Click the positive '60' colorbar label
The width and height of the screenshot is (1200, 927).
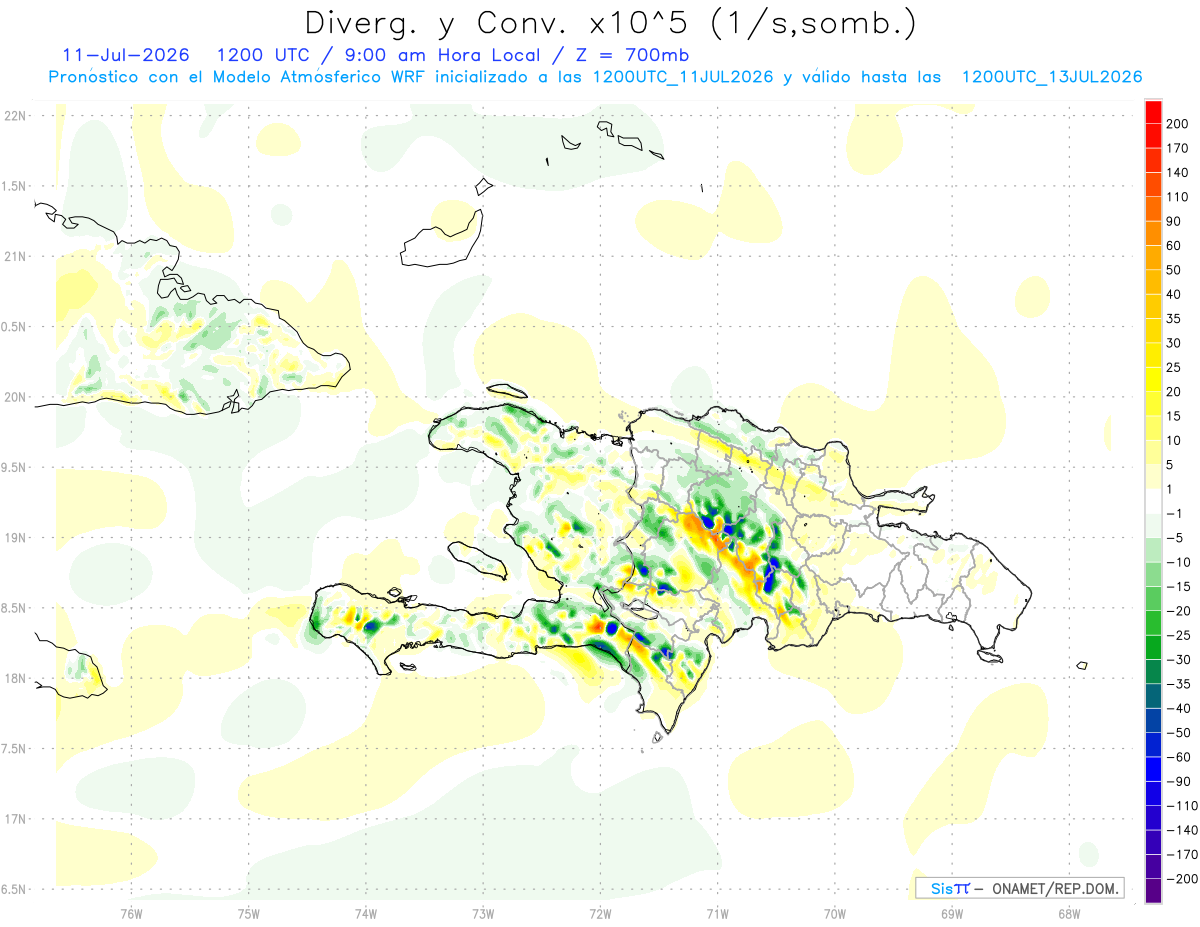click(1174, 246)
